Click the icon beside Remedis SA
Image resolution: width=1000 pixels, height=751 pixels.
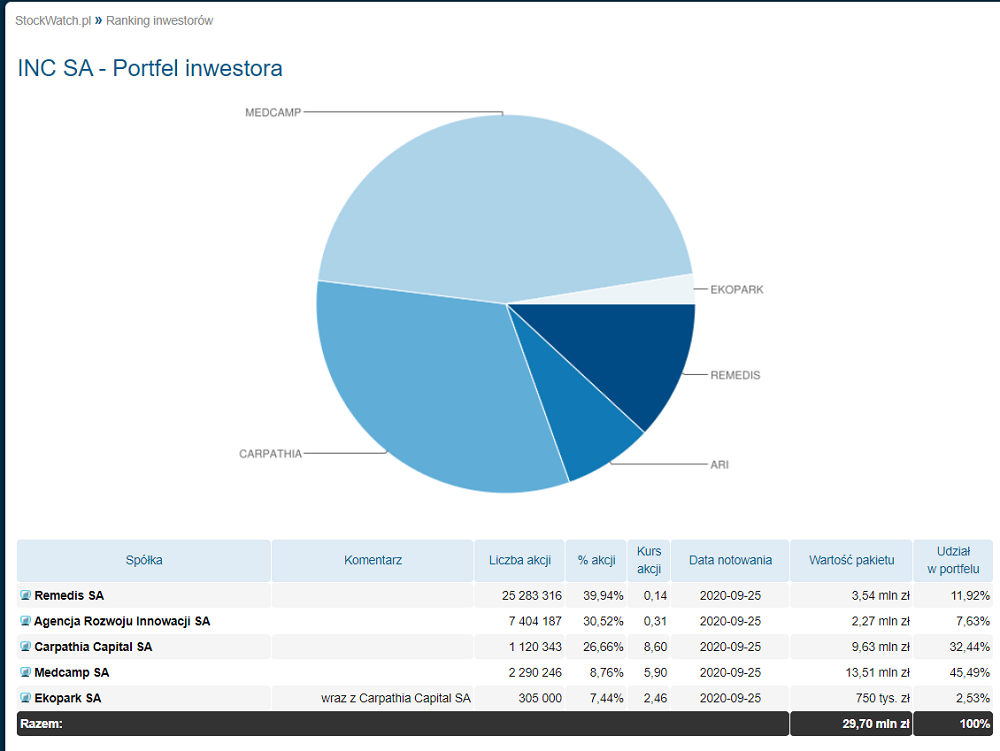point(26,595)
